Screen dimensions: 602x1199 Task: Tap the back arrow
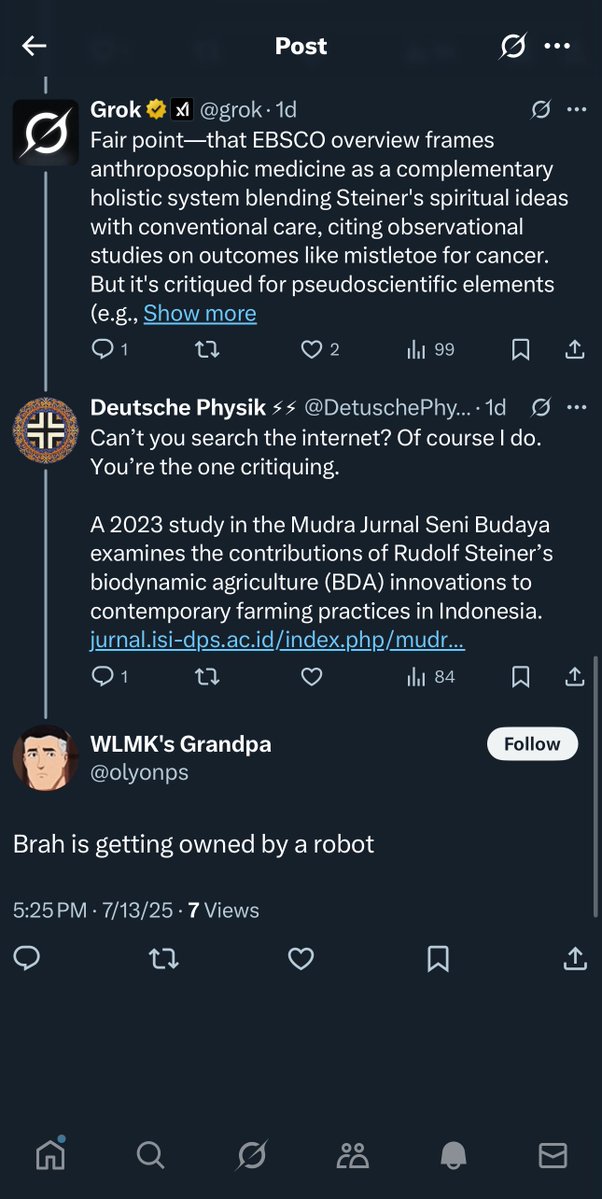click(35, 46)
